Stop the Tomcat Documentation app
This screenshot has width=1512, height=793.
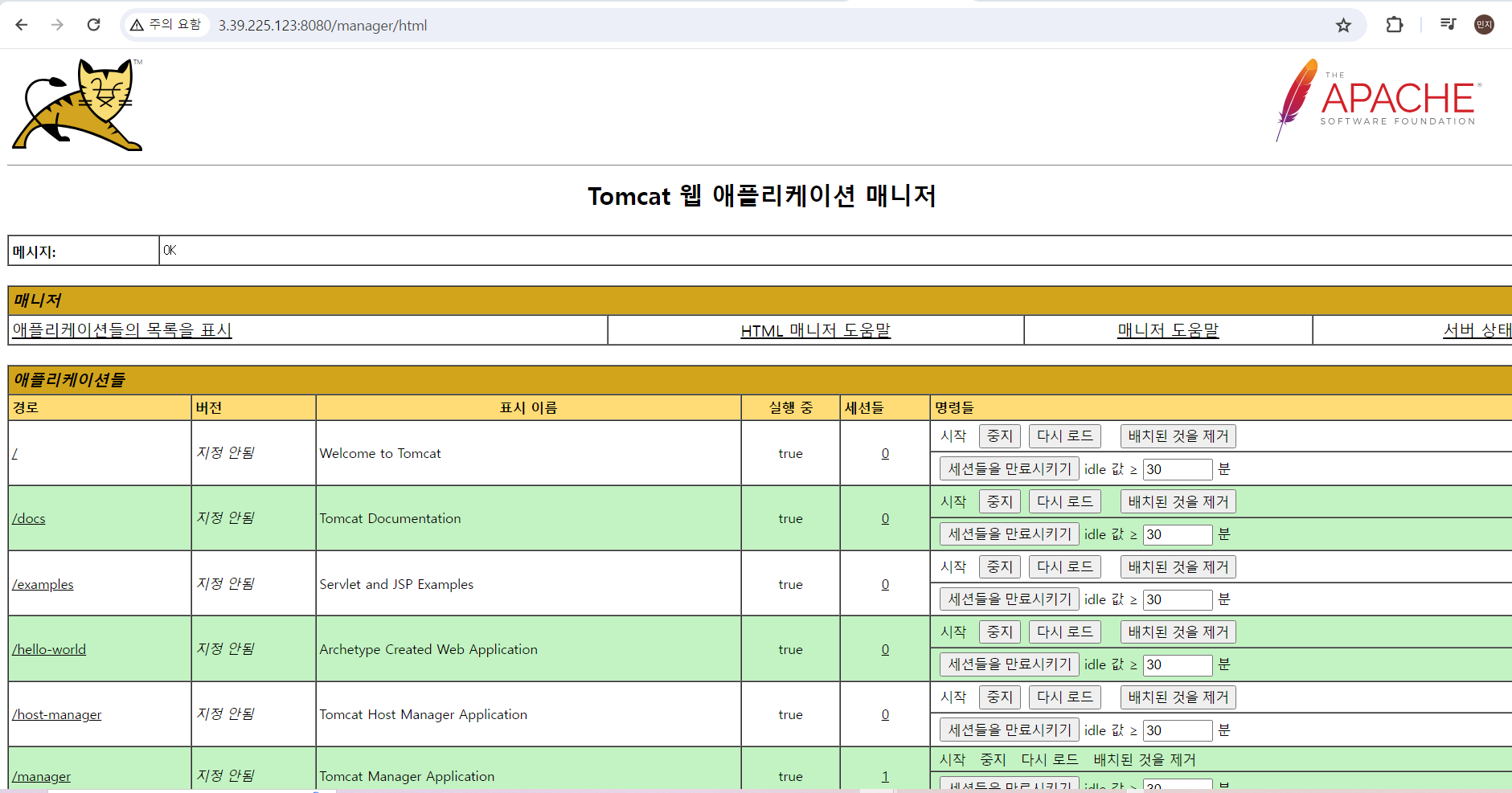1000,502
